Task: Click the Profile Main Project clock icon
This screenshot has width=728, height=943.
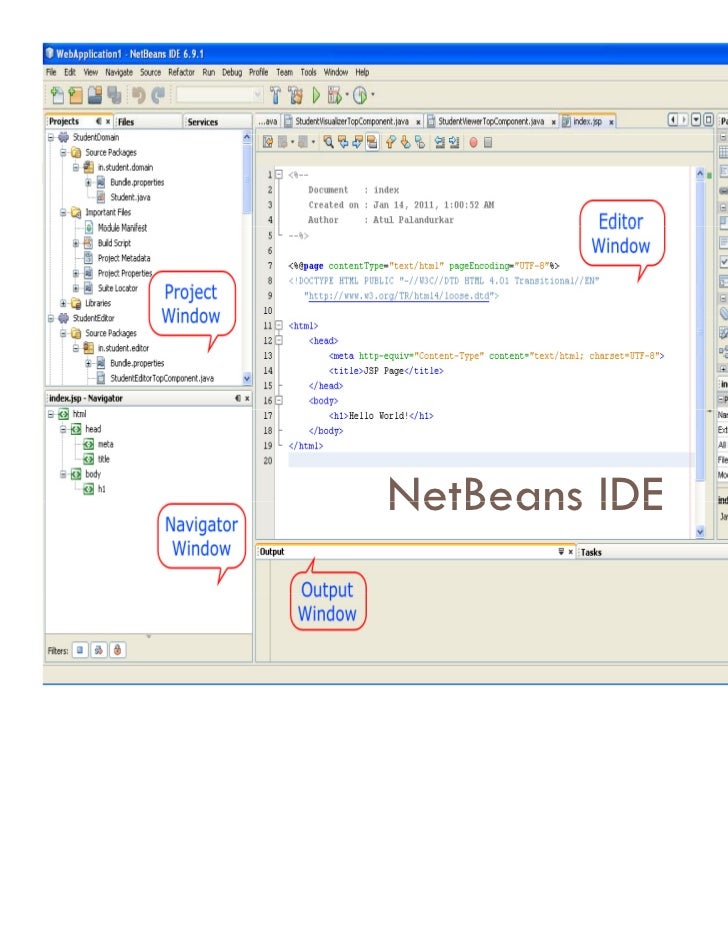Action: coord(360,95)
